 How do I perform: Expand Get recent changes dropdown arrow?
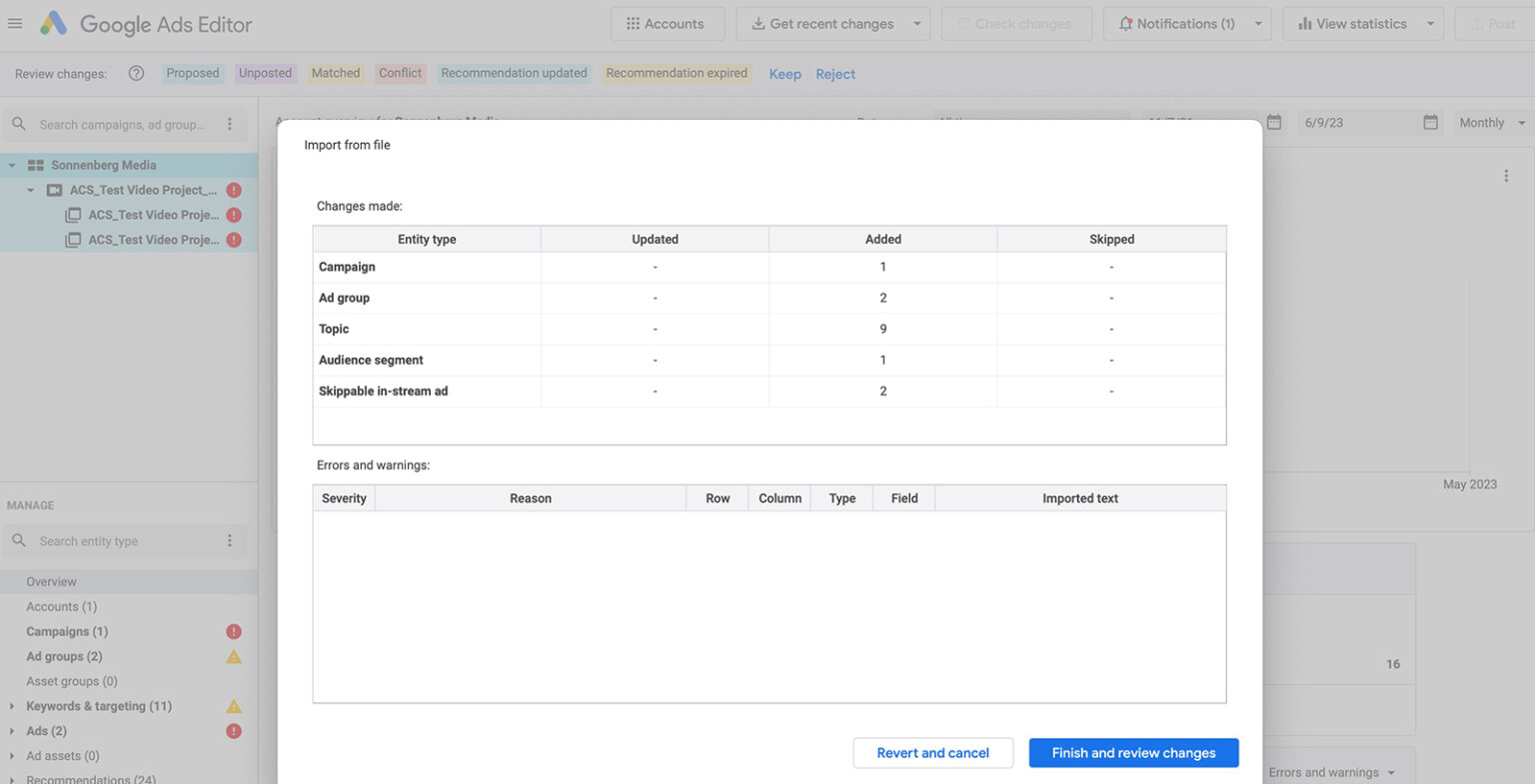point(917,24)
